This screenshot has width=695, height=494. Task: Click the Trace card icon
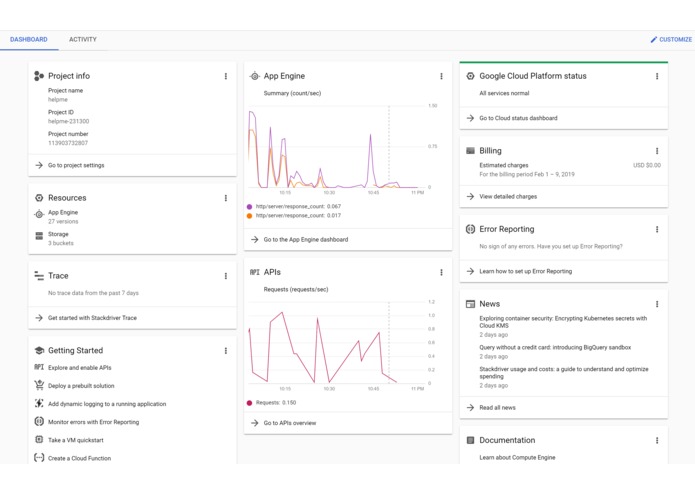click(x=39, y=276)
